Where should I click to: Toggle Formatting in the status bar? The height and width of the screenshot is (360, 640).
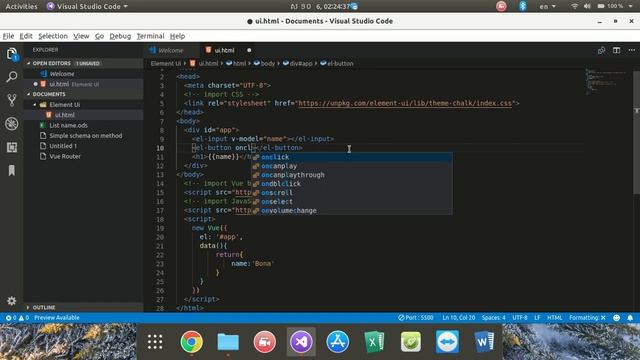587,318
